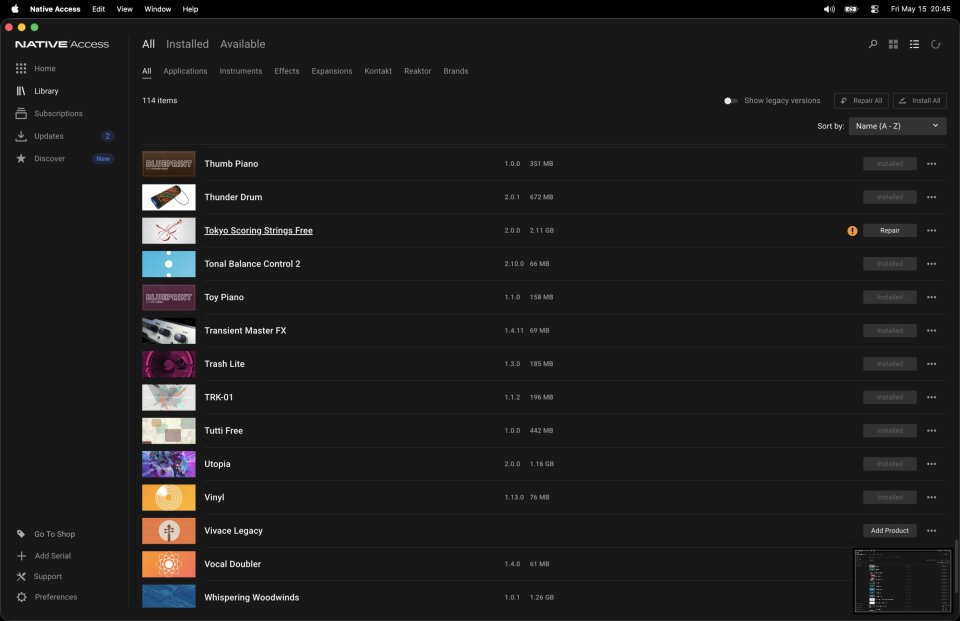The width and height of the screenshot is (960, 621).
Task: Open the Window menu in menu bar
Action: pos(157,9)
